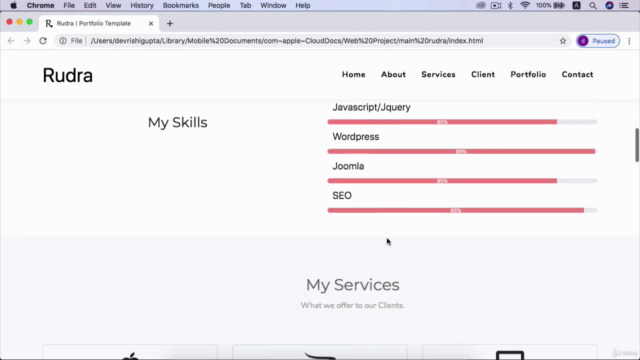Click the Paused profile button
This screenshot has width=640, height=360.
(598, 41)
